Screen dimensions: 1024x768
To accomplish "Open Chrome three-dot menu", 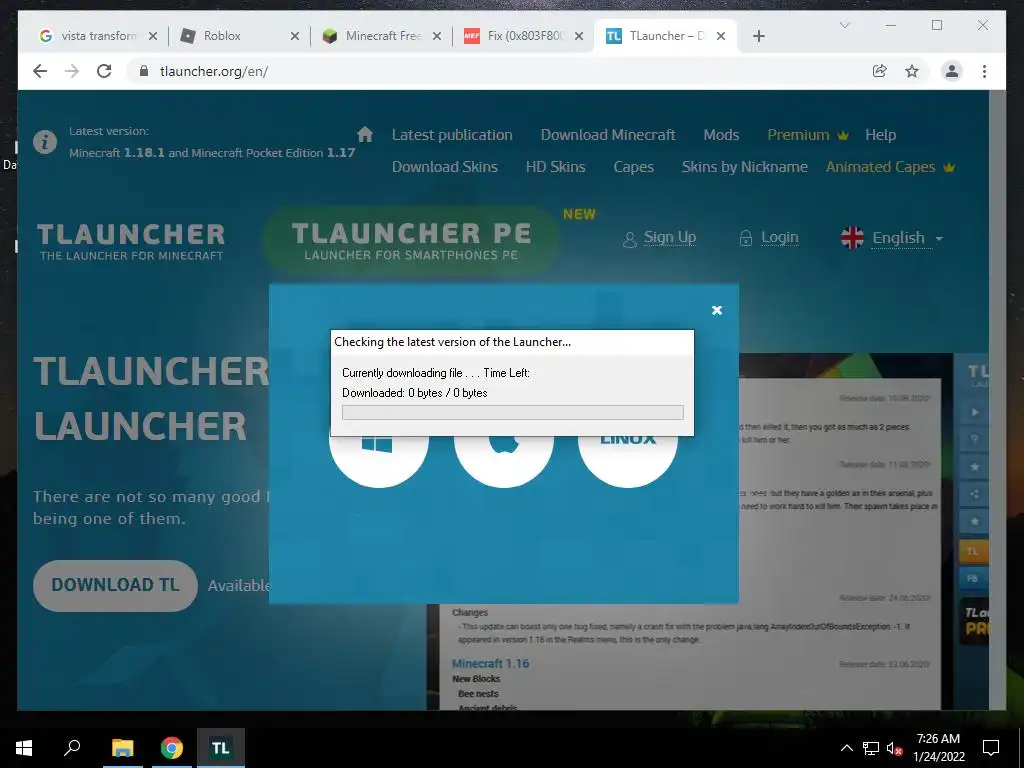I will coord(984,71).
